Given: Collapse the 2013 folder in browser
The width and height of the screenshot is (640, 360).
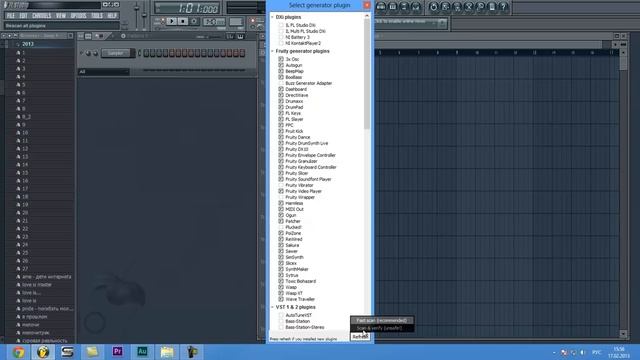Looking at the screenshot, I should click(18, 44).
